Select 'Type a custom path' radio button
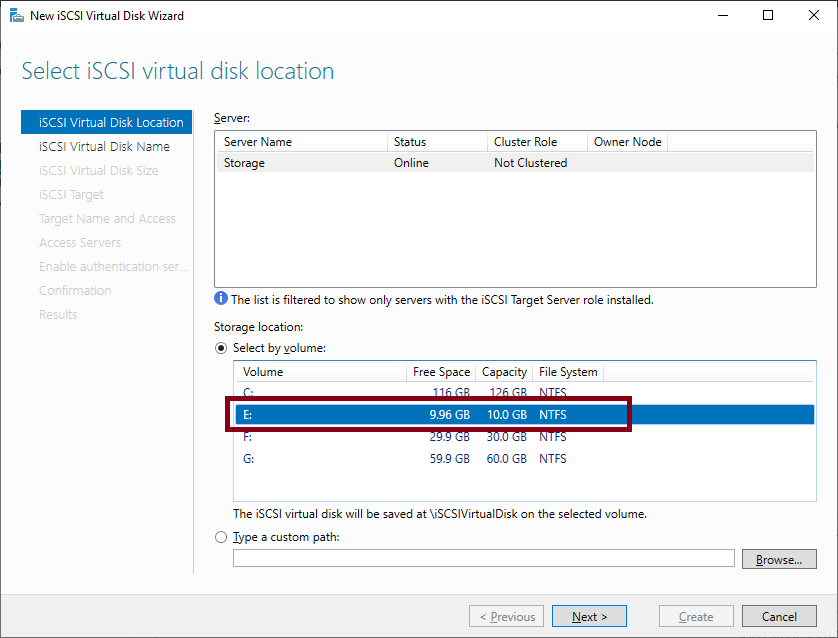The image size is (838, 638). tap(221, 537)
